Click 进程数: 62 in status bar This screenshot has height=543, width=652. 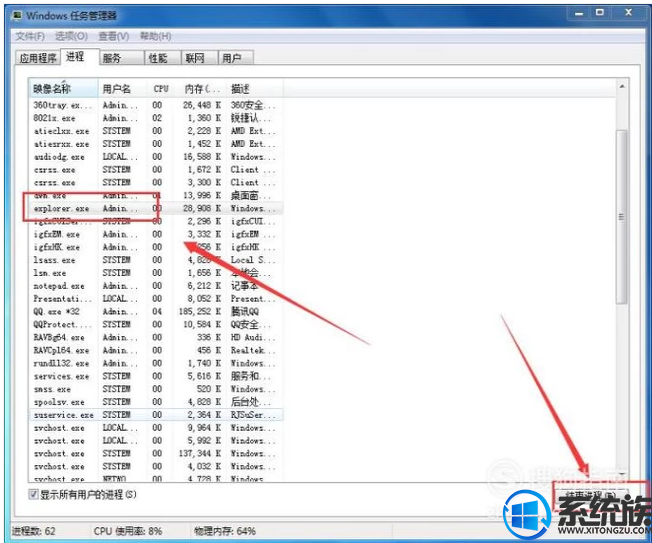(x=34, y=531)
